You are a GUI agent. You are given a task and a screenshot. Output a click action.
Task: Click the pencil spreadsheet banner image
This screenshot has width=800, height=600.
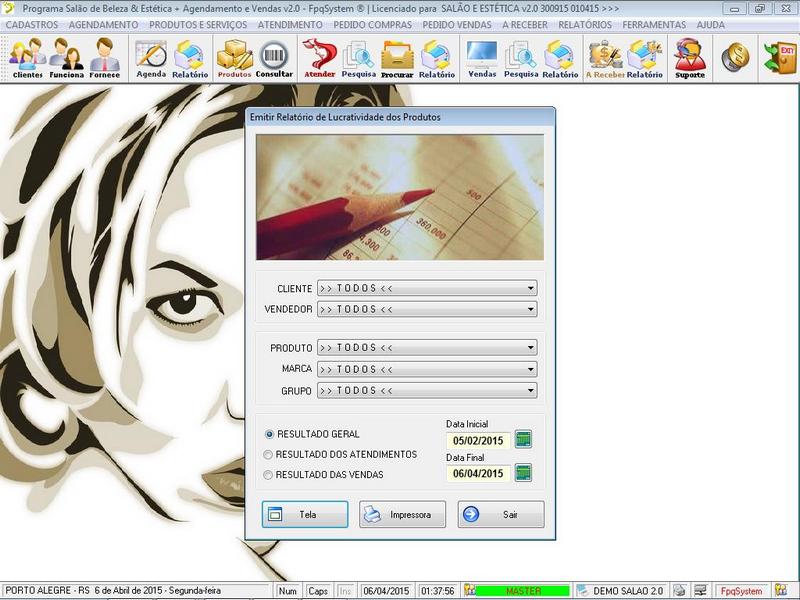pyautogui.click(x=400, y=197)
